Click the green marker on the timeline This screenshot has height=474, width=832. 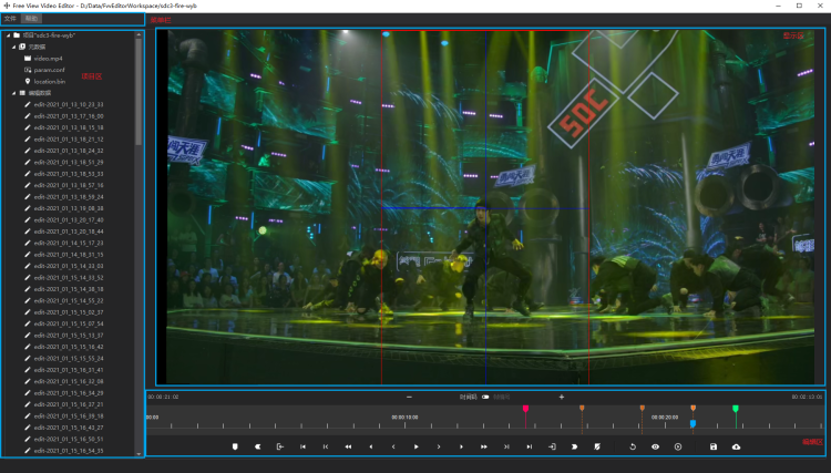click(735, 409)
